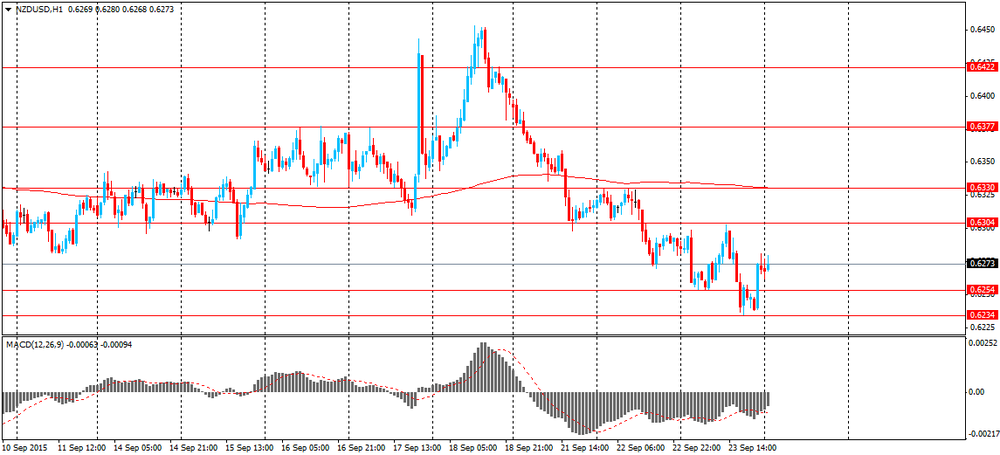Click the 14 Sep 05:00 time label

point(138,448)
